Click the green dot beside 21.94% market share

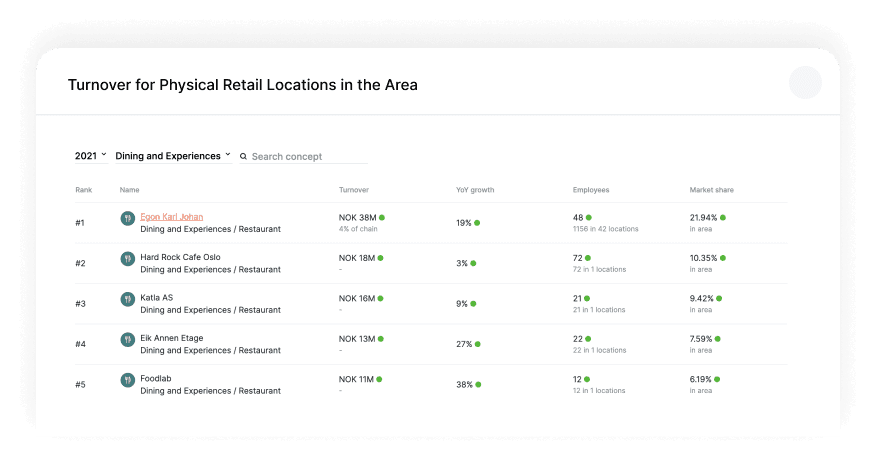click(723, 217)
